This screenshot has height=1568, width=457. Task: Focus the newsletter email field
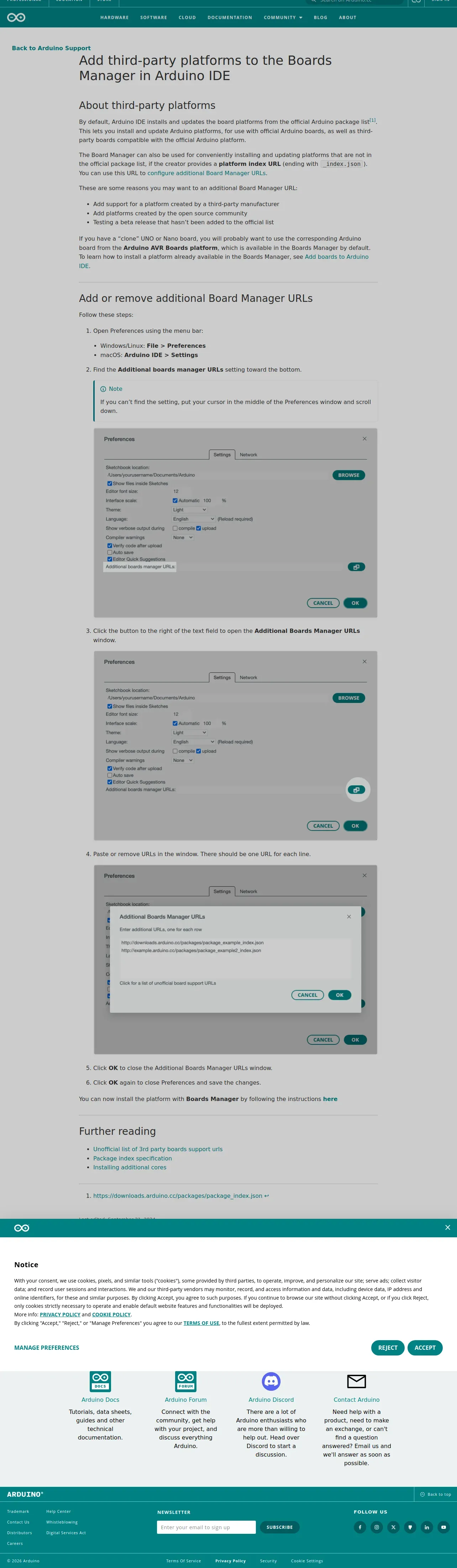[206, 1527]
